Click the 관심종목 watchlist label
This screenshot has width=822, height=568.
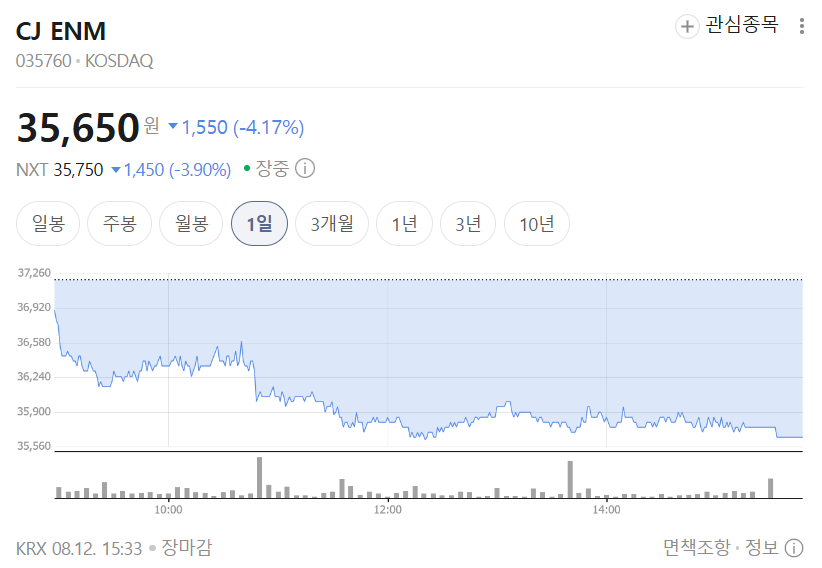(x=742, y=25)
